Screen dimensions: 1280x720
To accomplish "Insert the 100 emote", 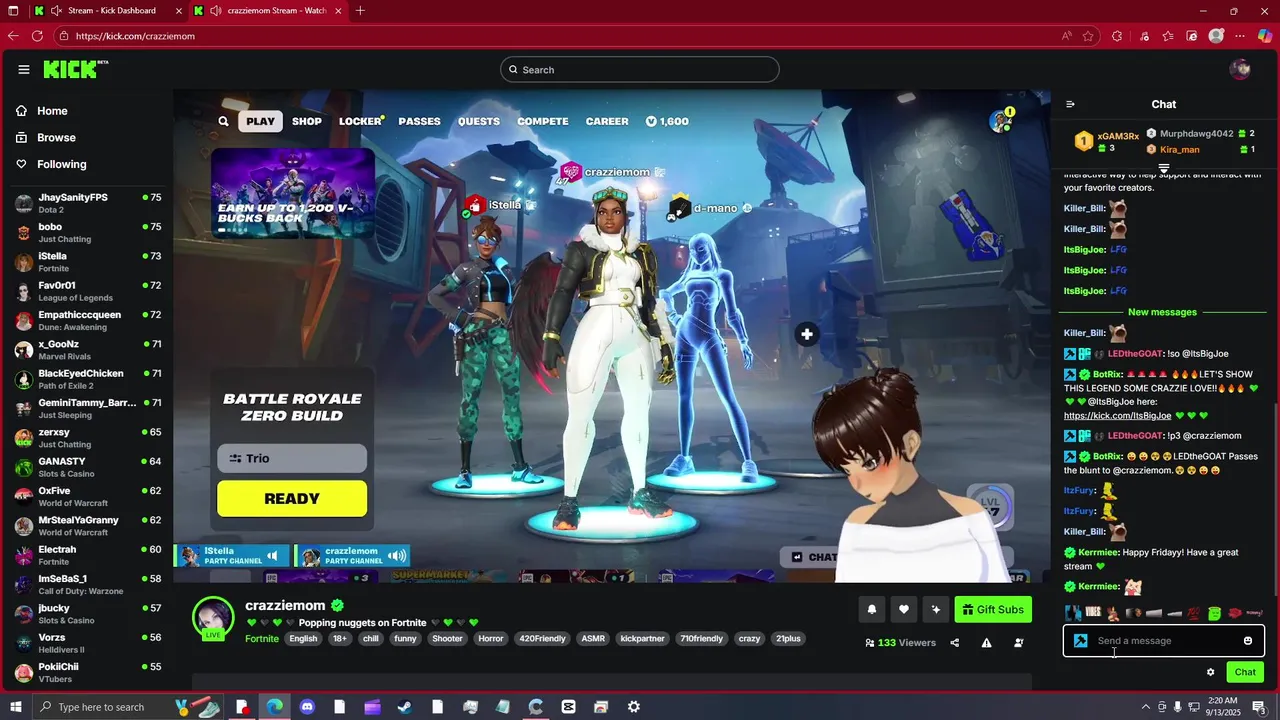I will [1194, 613].
